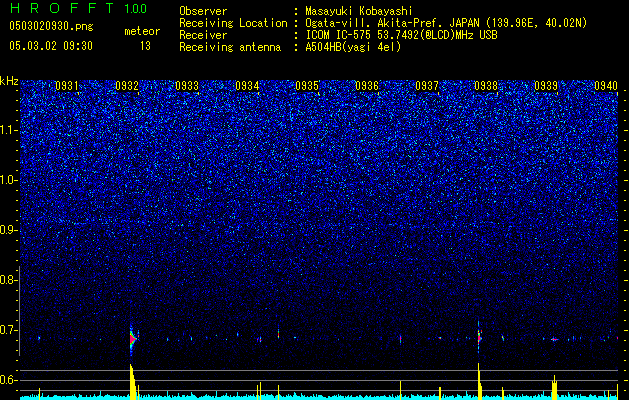Click the 0937 time marker
The height and width of the screenshot is (400, 629).
click(x=427, y=86)
